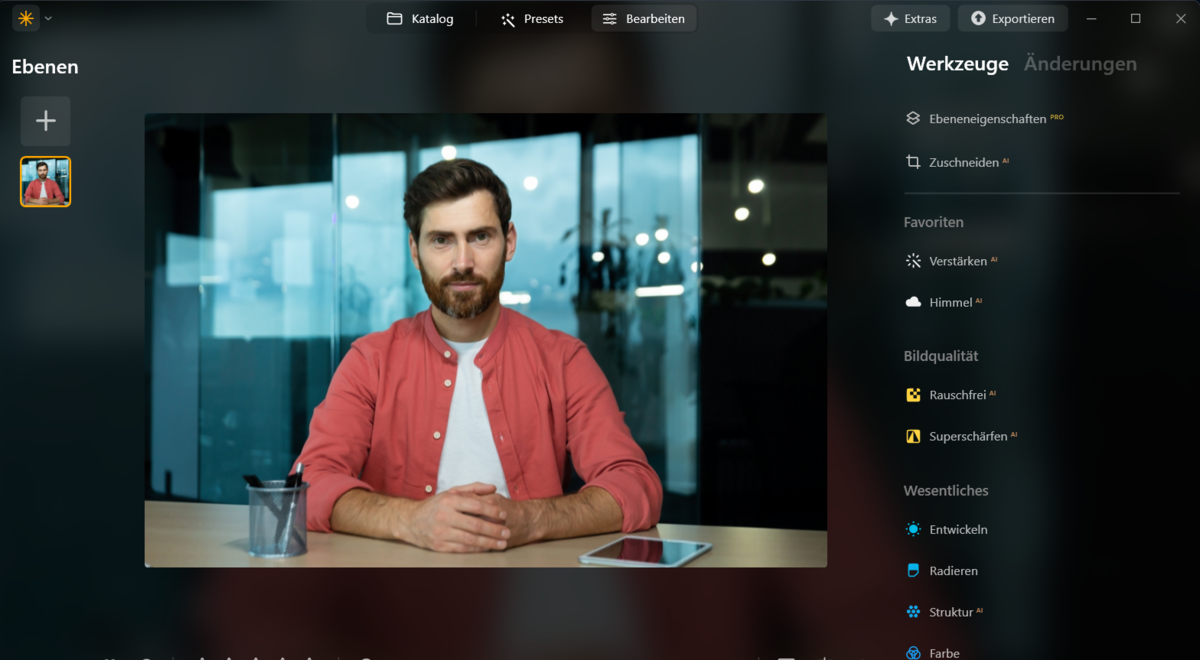Switch to the Änderungen panel
The width and height of the screenshot is (1200, 660).
1080,63
